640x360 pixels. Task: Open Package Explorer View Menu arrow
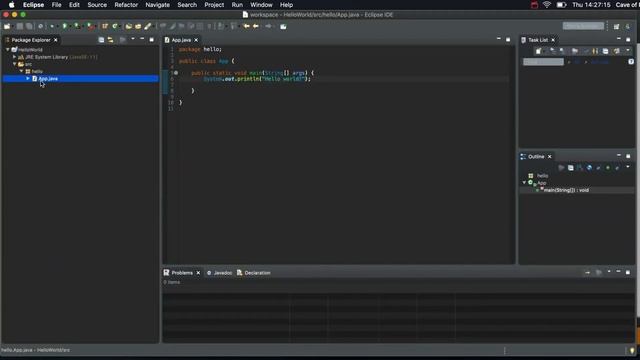(x=133, y=39)
